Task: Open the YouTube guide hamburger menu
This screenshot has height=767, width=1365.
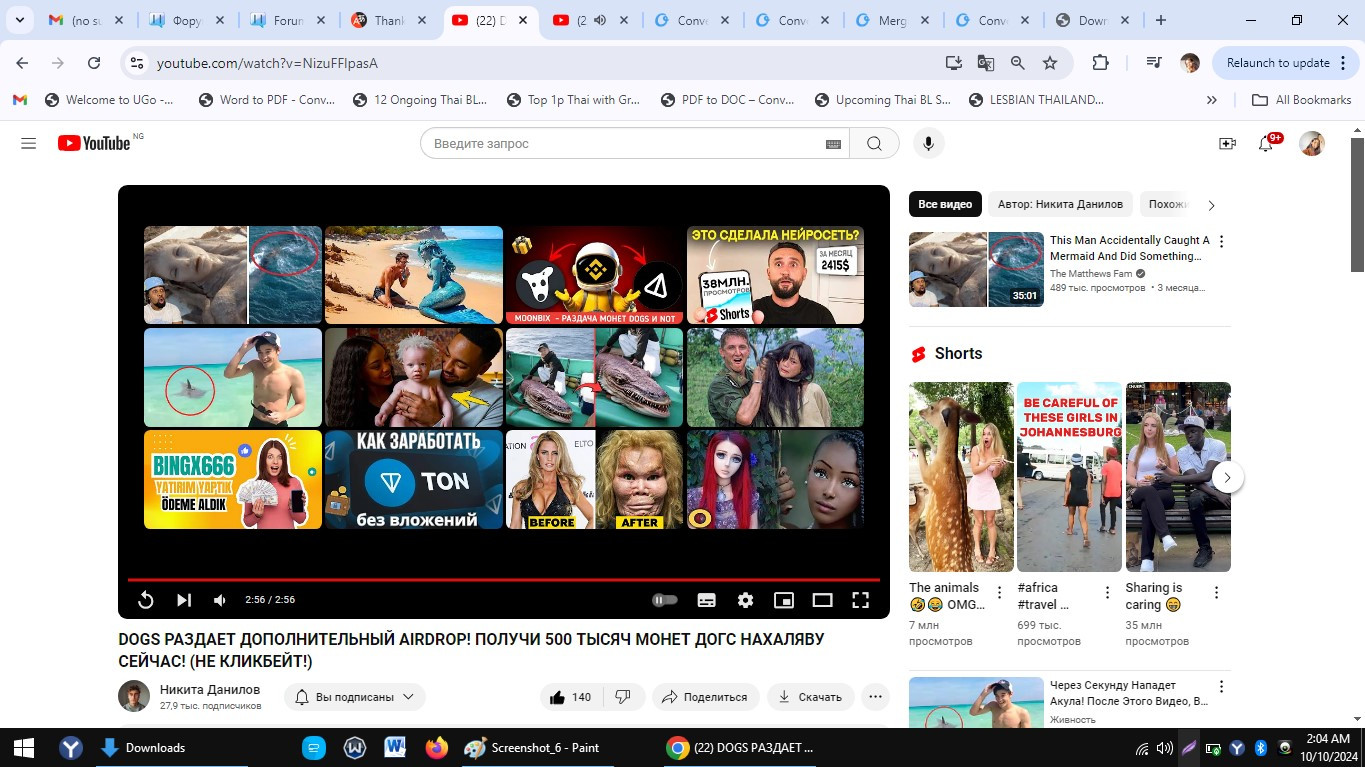Action: point(28,143)
